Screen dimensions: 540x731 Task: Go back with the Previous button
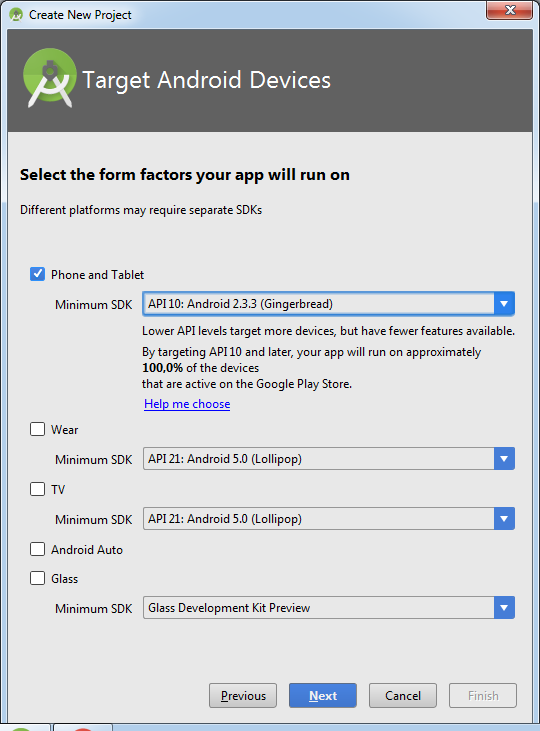pos(243,696)
